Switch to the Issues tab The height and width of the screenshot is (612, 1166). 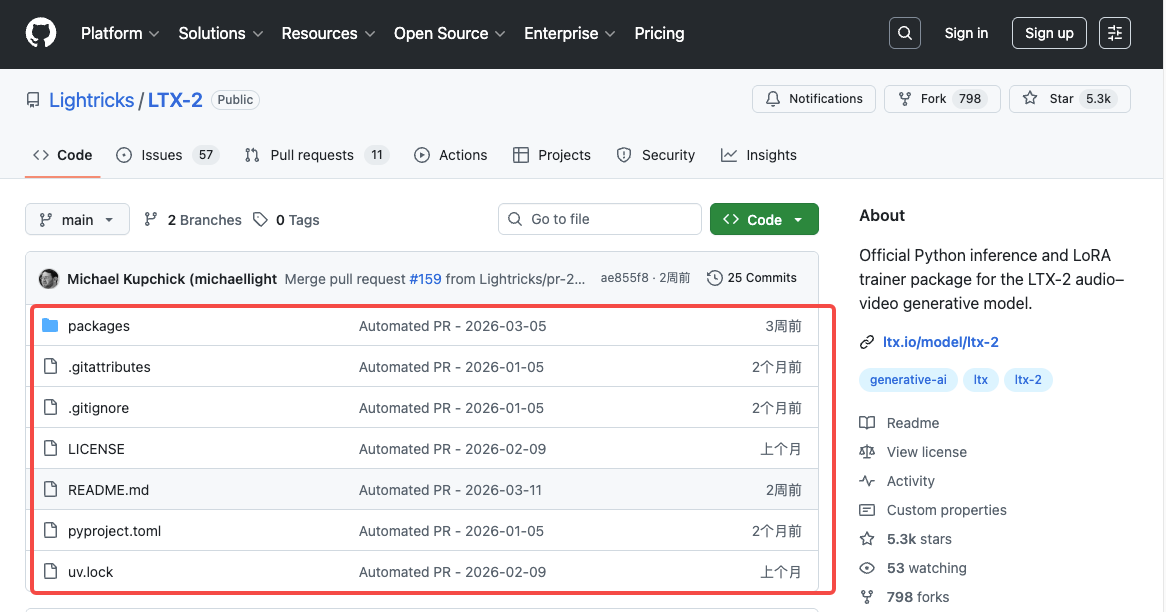[x=167, y=155]
